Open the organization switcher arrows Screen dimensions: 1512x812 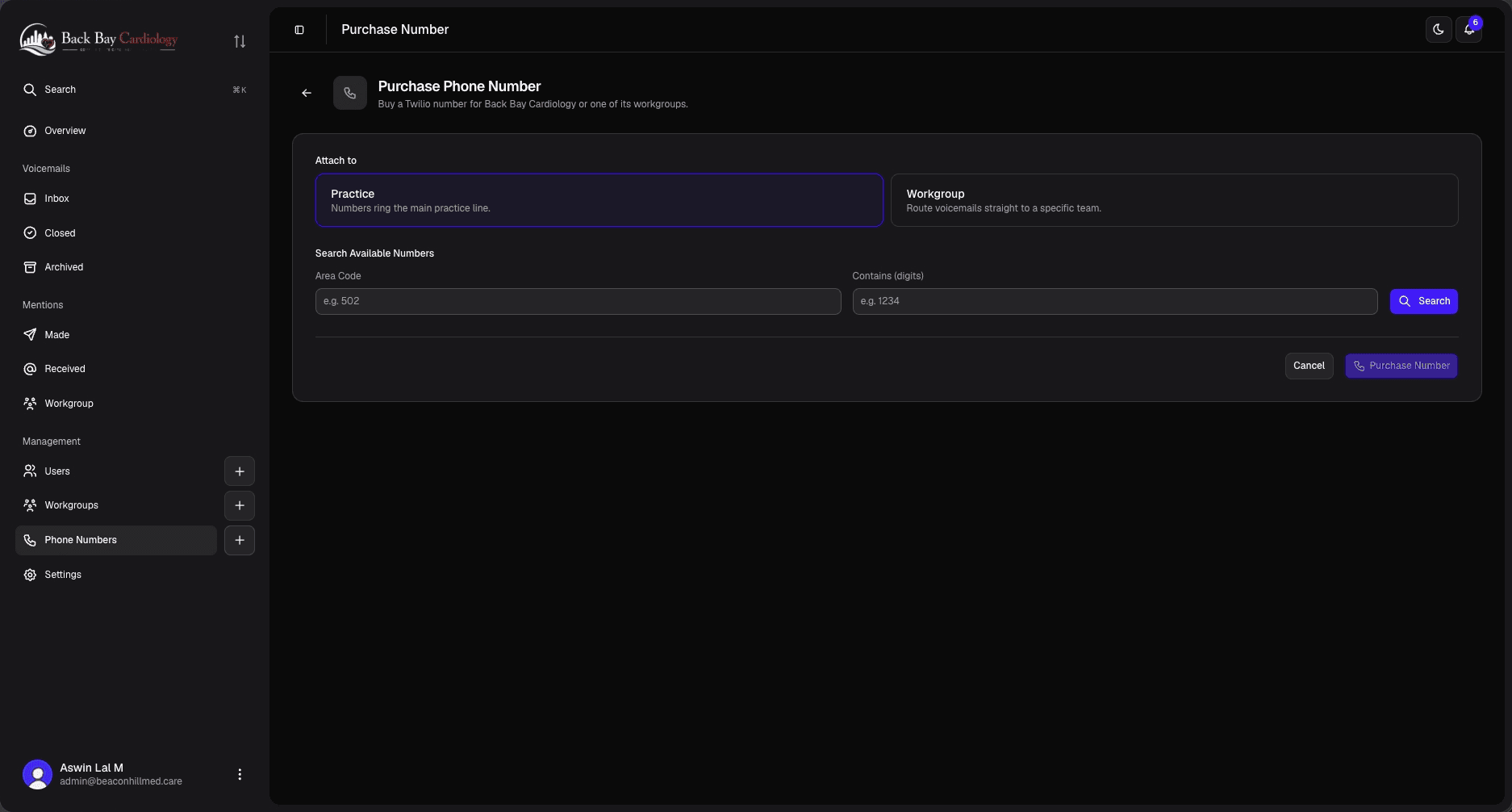[240, 41]
